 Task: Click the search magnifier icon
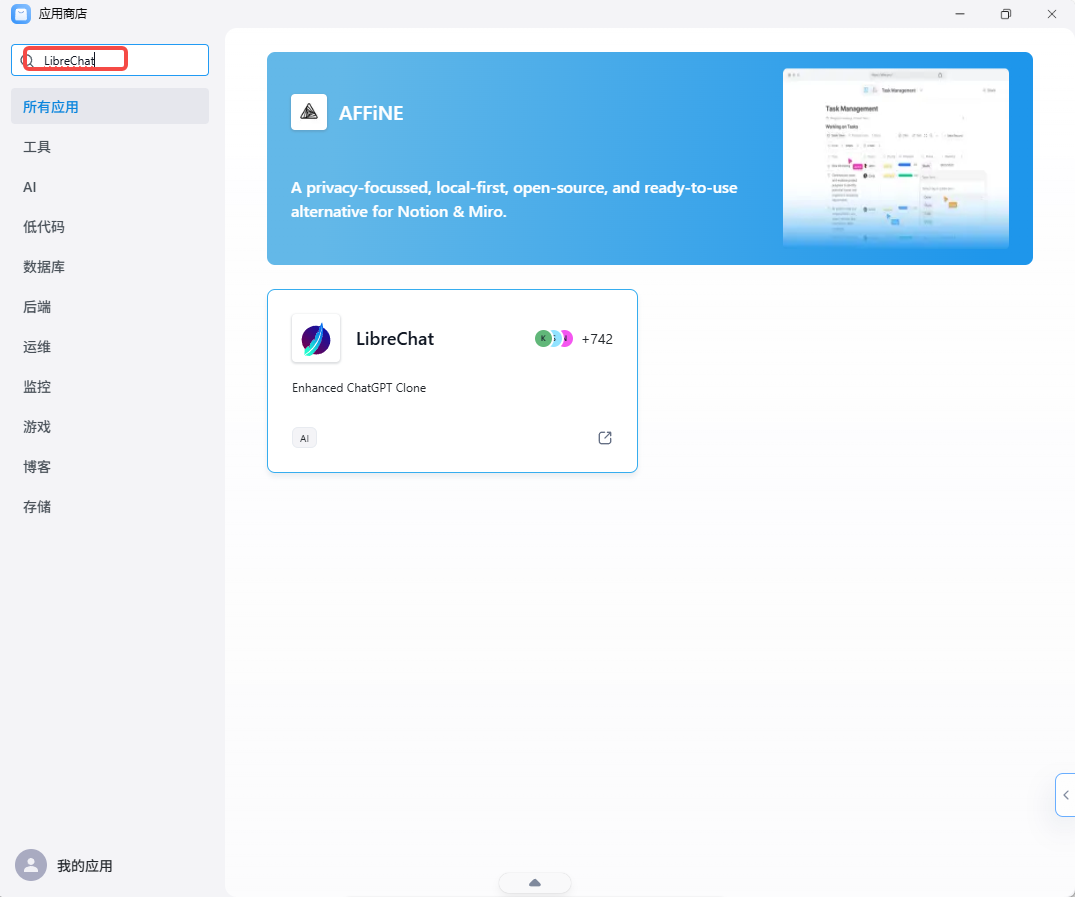(27, 60)
